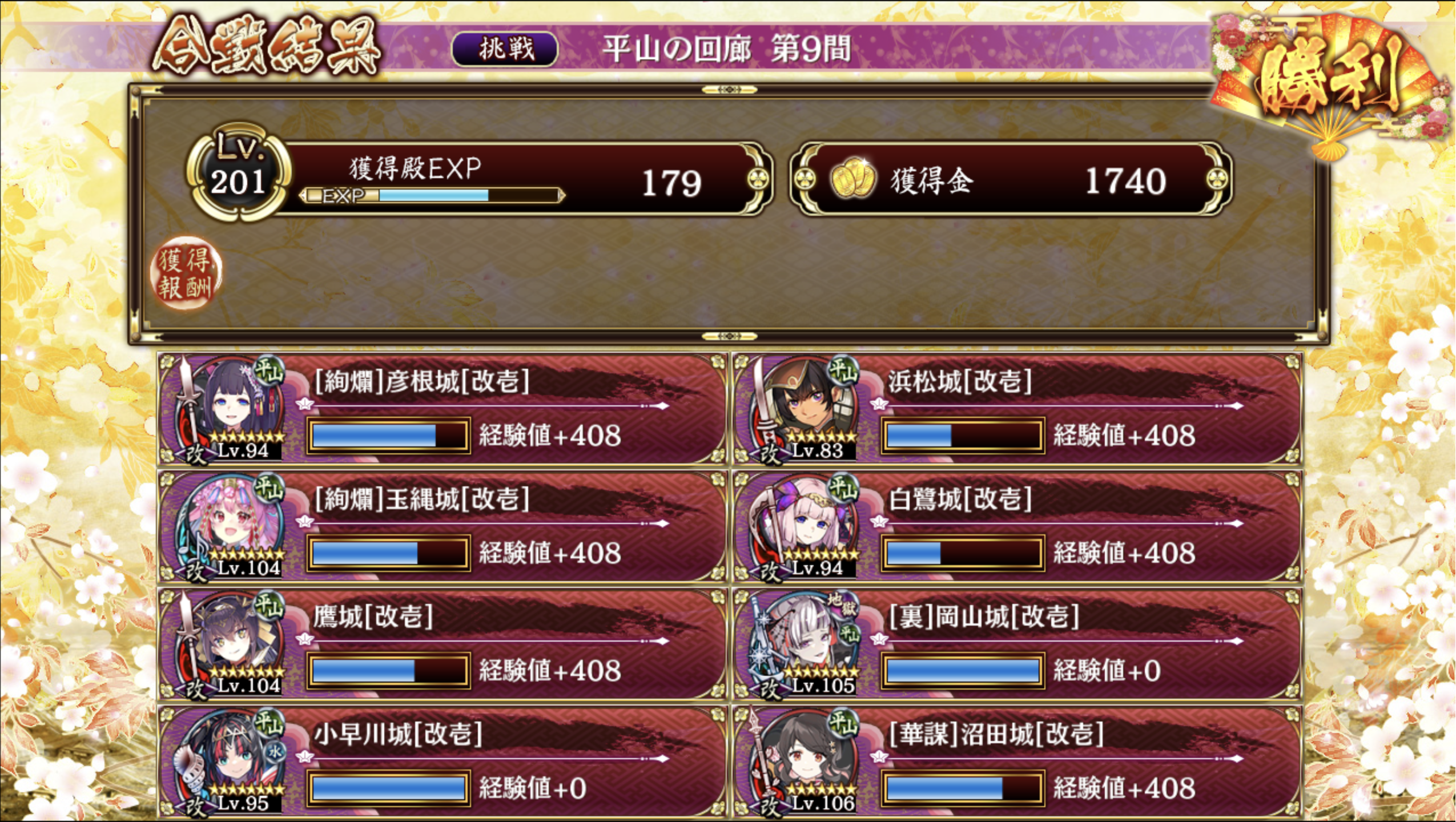
Task: Click the 合戦結果 title logo
Action: tap(266, 47)
